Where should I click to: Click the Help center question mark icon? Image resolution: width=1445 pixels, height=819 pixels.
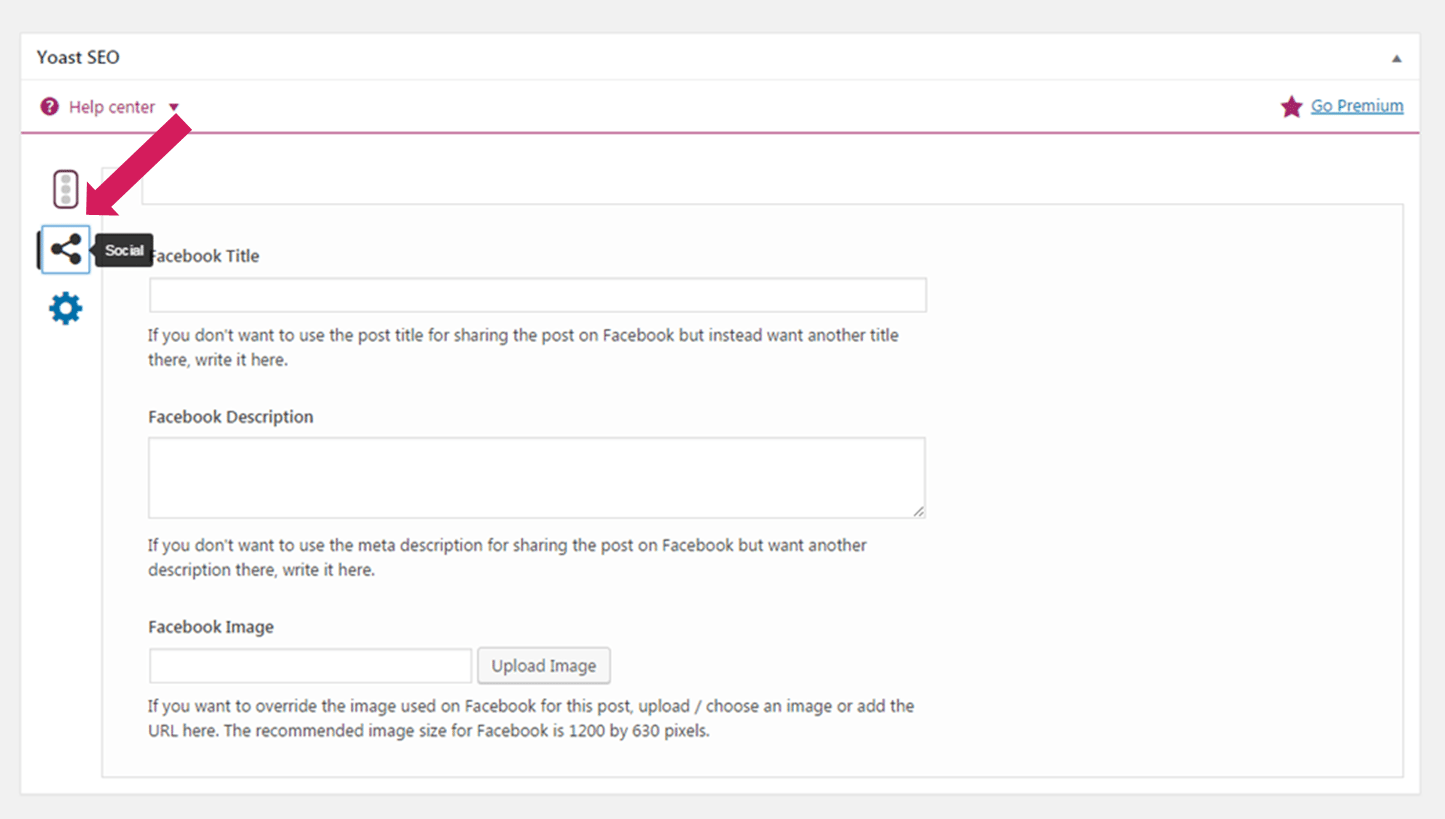(x=49, y=106)
